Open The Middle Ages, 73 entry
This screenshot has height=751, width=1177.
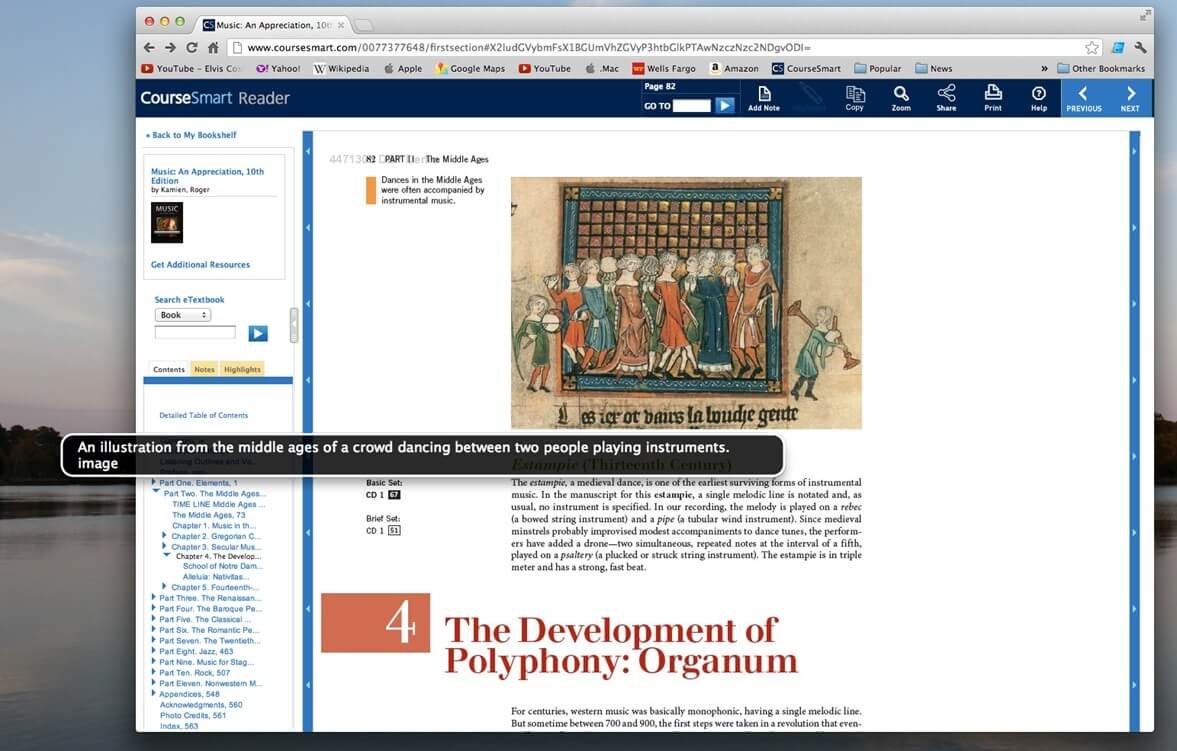click(209, 515)
